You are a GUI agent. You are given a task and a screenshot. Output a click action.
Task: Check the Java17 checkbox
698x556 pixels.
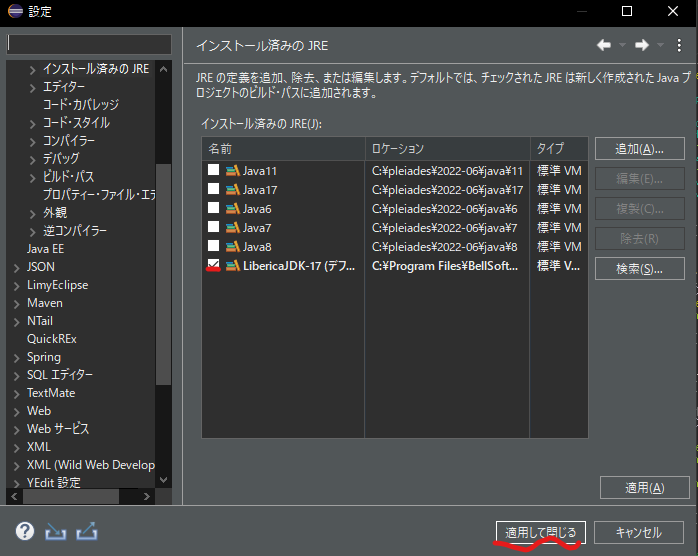(x=214, y=189)
